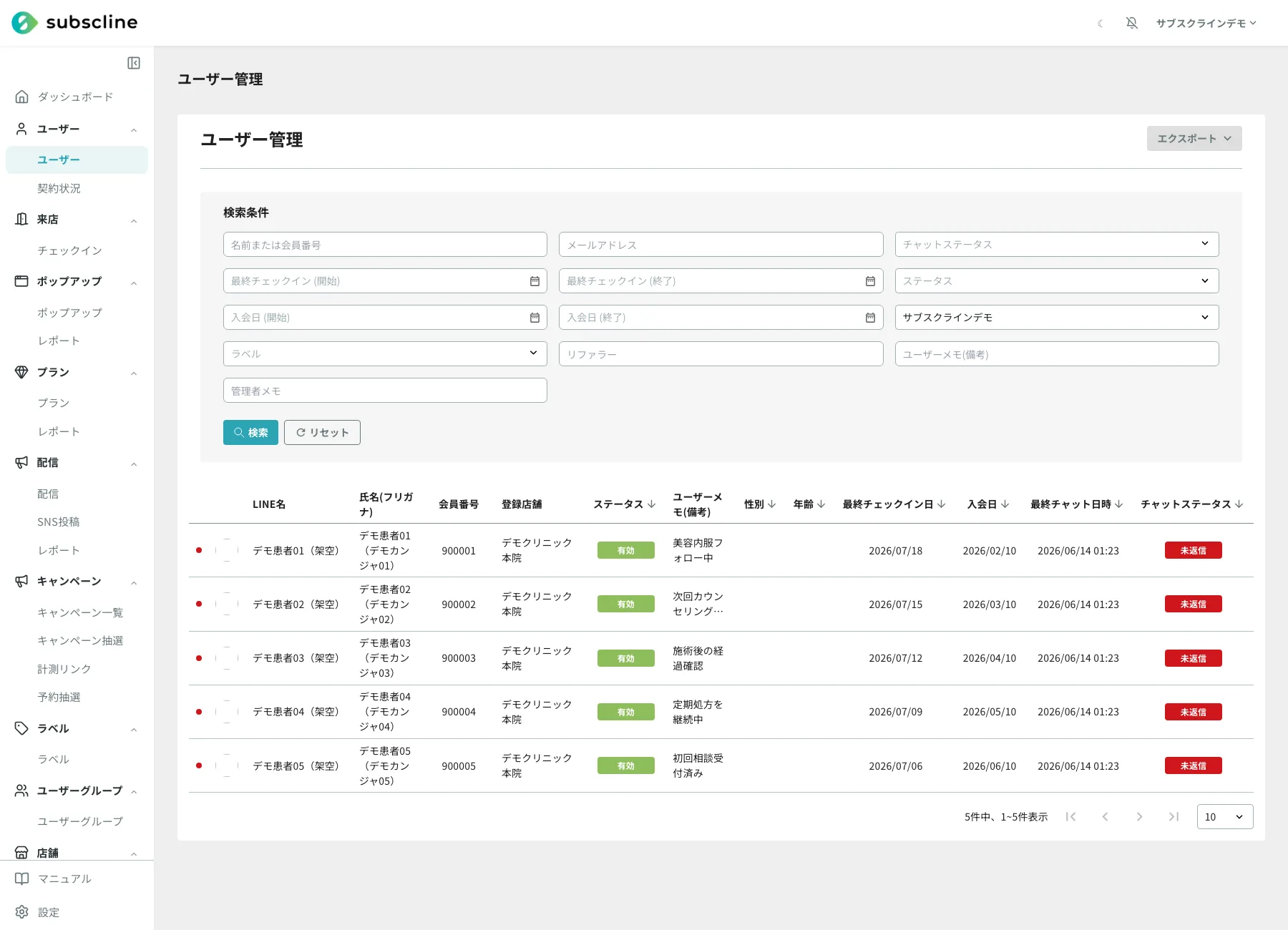Open calendar picker for 入会日 (終了)

870,318
